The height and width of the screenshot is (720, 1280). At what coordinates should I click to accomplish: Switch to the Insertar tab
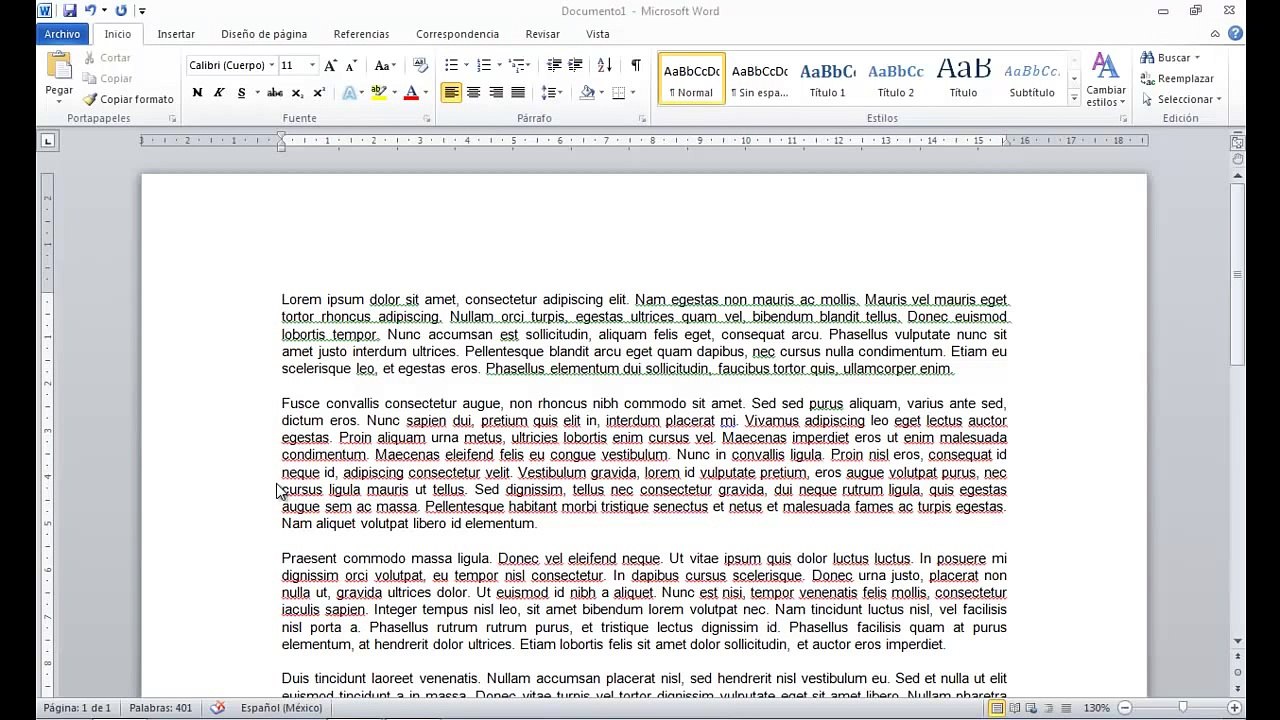(176, 34)
